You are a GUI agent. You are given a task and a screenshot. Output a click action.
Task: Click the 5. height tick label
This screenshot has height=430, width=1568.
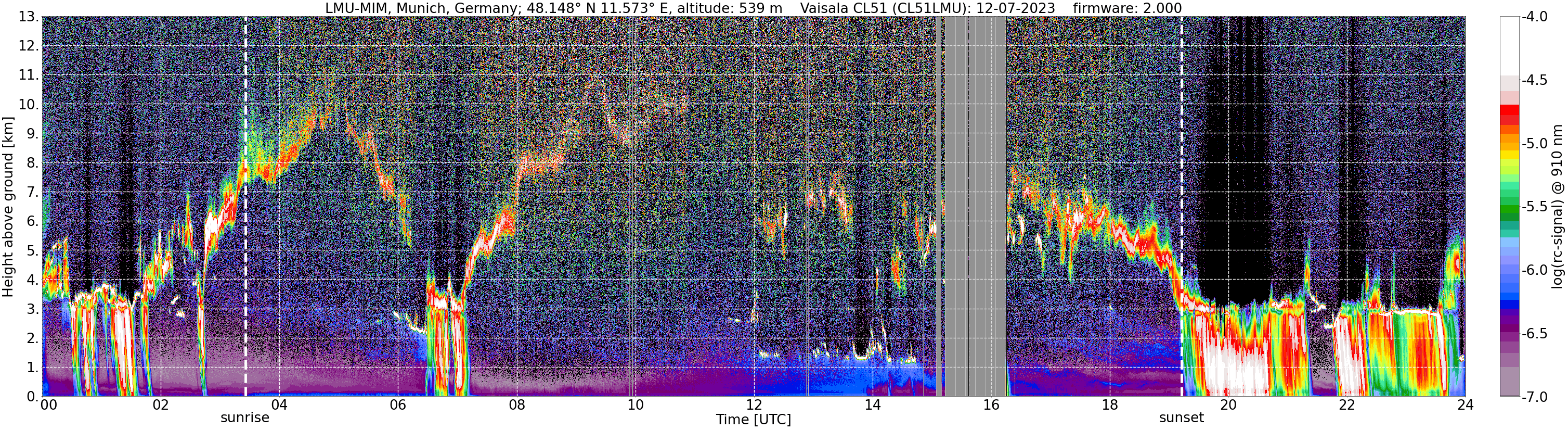(x=32, y=251)
